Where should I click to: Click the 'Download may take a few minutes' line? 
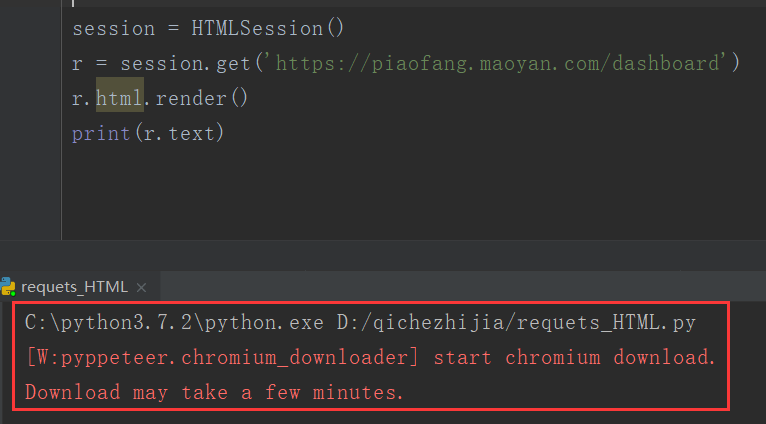tap(214, 393)
